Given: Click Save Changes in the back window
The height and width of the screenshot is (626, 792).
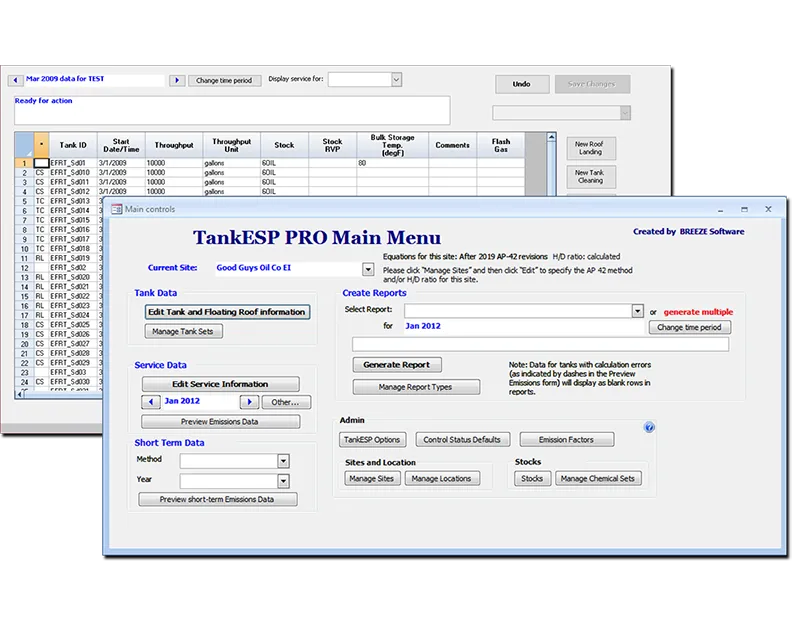Looking at the screenshot, I should tap(592, 84).
